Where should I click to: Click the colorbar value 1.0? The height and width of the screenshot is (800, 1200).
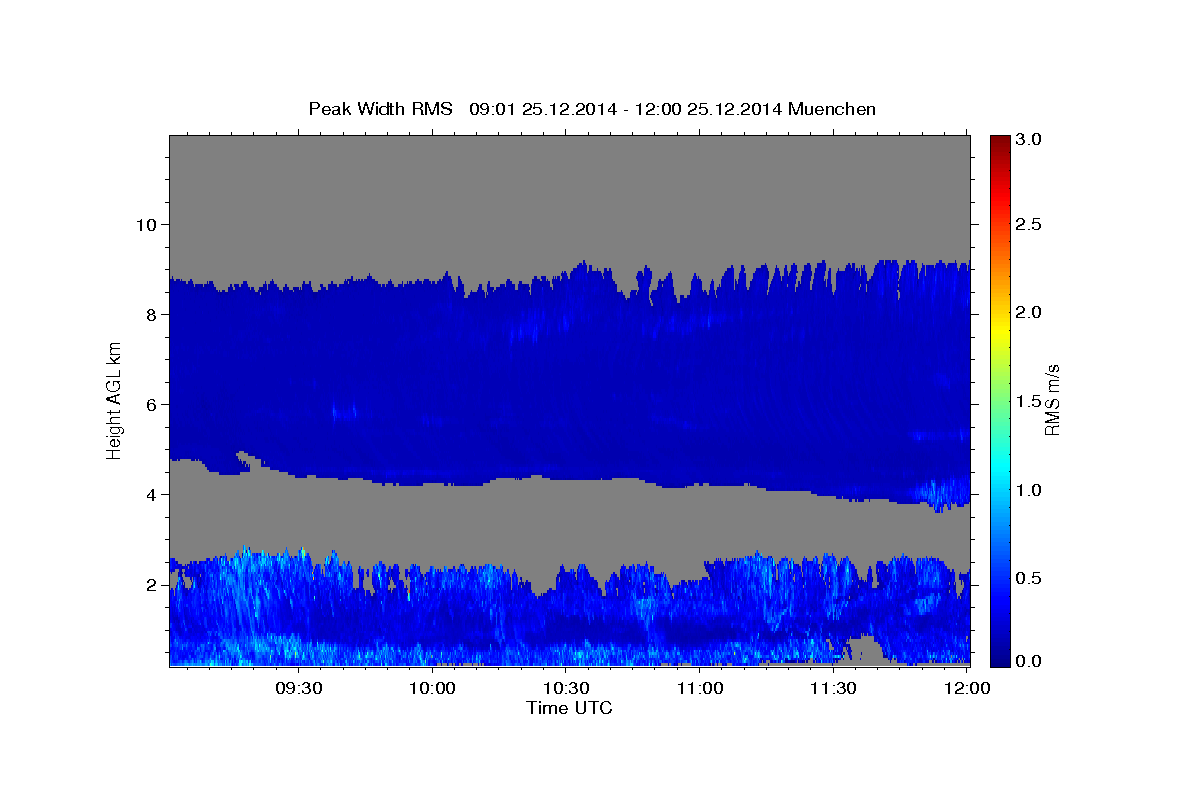pyautogui.click(x=1030, y=490)
